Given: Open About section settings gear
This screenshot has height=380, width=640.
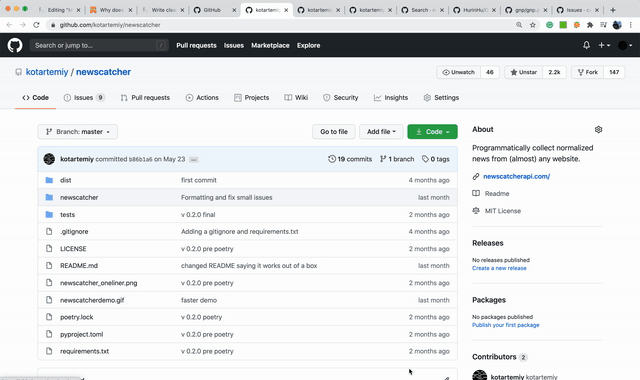Looking at the screenshot, I should coord(598,129).
